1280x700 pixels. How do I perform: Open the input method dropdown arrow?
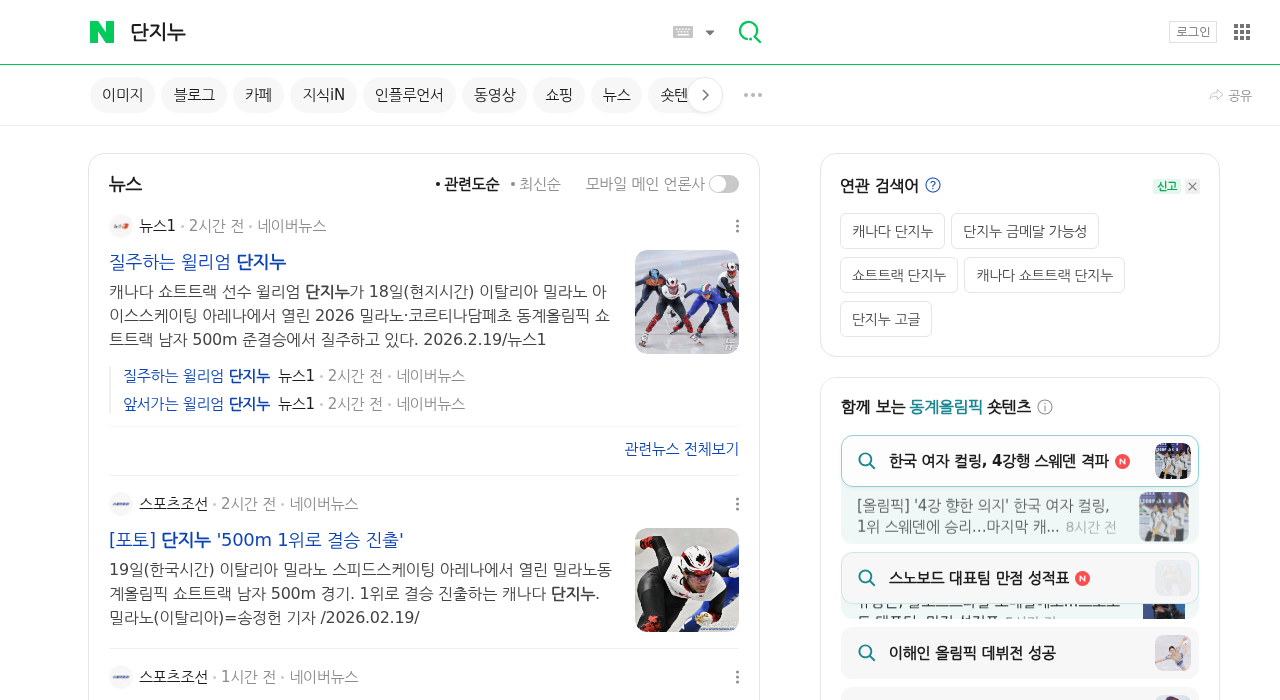click(710, 31)
